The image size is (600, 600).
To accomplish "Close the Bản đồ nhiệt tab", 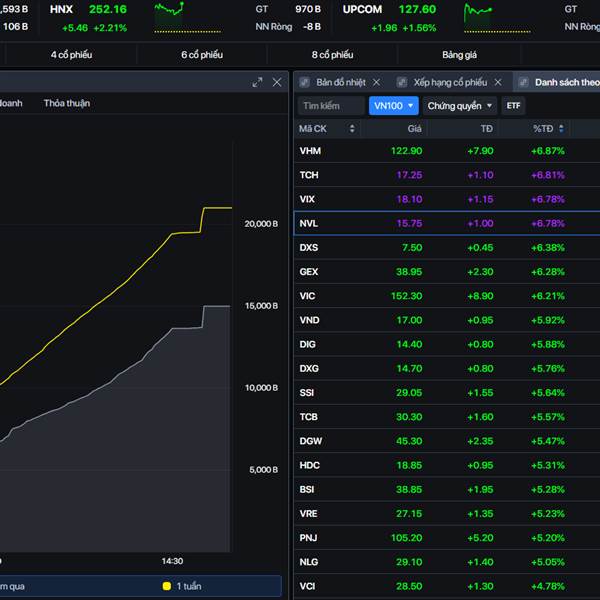I will 376,82.
